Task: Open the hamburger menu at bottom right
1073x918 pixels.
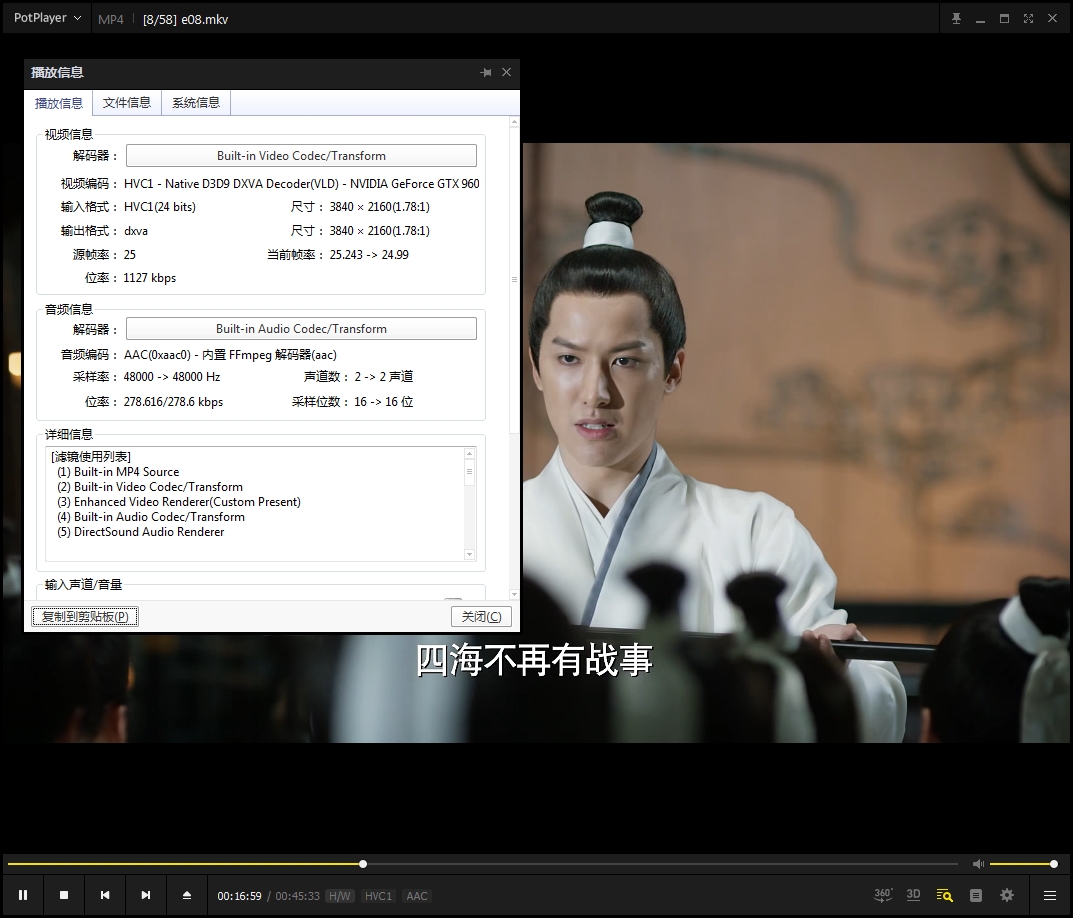Action: point(1050,895)
